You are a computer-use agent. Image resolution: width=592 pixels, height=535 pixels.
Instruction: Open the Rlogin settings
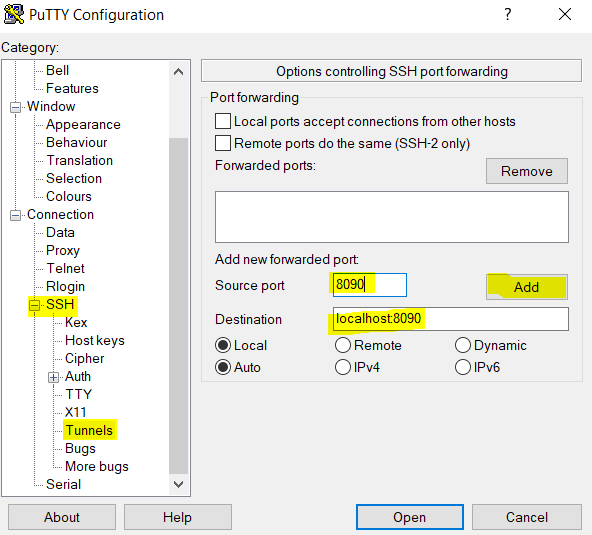tap(65, 287)
